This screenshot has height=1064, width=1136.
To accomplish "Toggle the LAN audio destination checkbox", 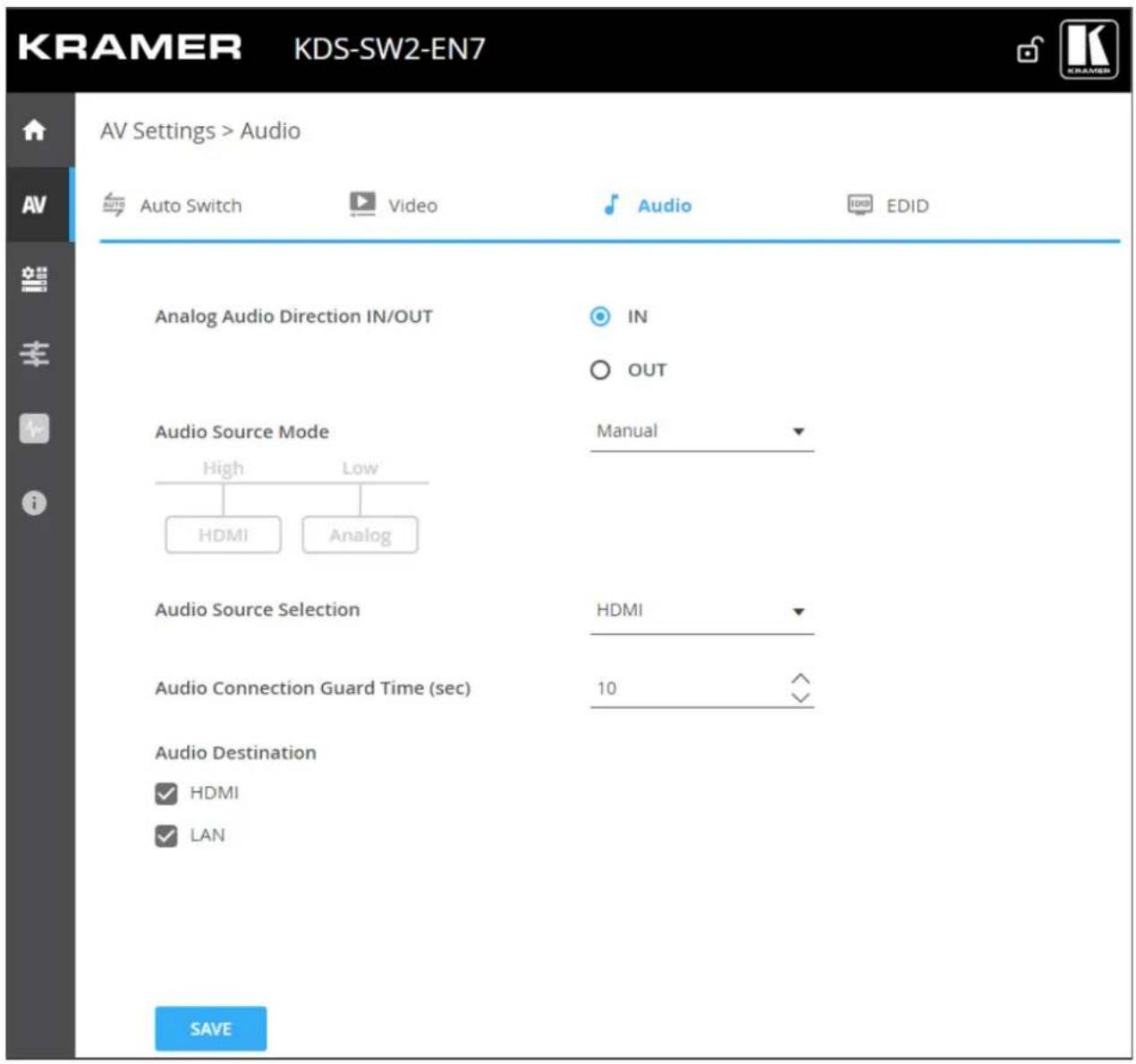I will pyautogui.click(x=166, y=836).
